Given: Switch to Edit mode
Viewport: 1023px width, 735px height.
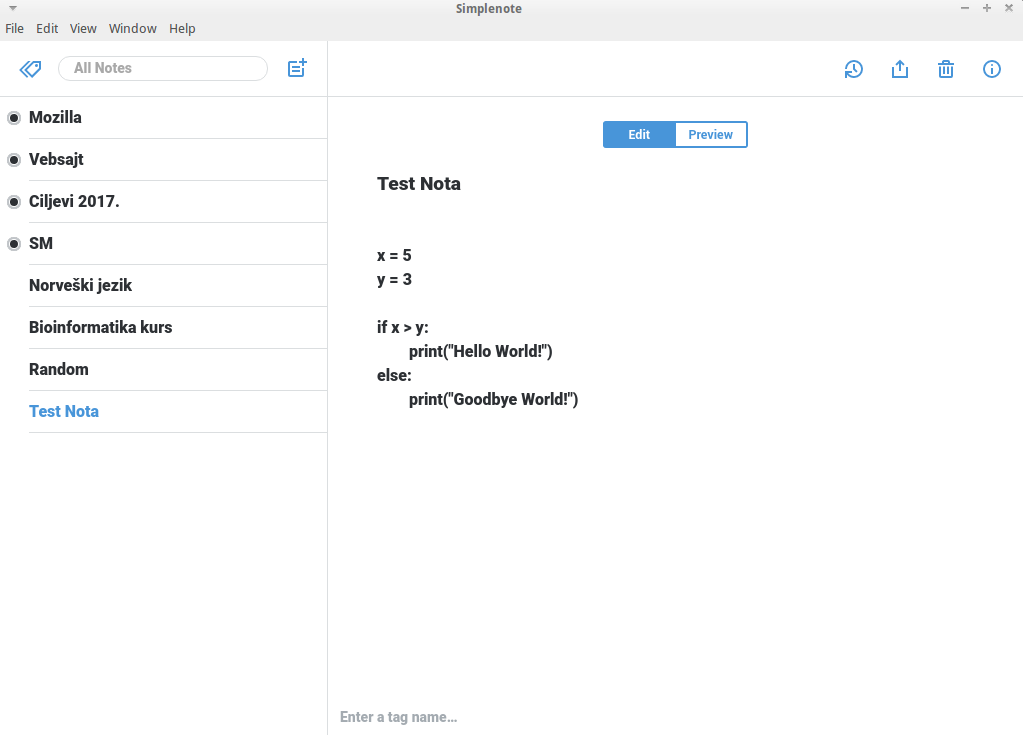Looking at the screenshot, I should click(639, 135).
